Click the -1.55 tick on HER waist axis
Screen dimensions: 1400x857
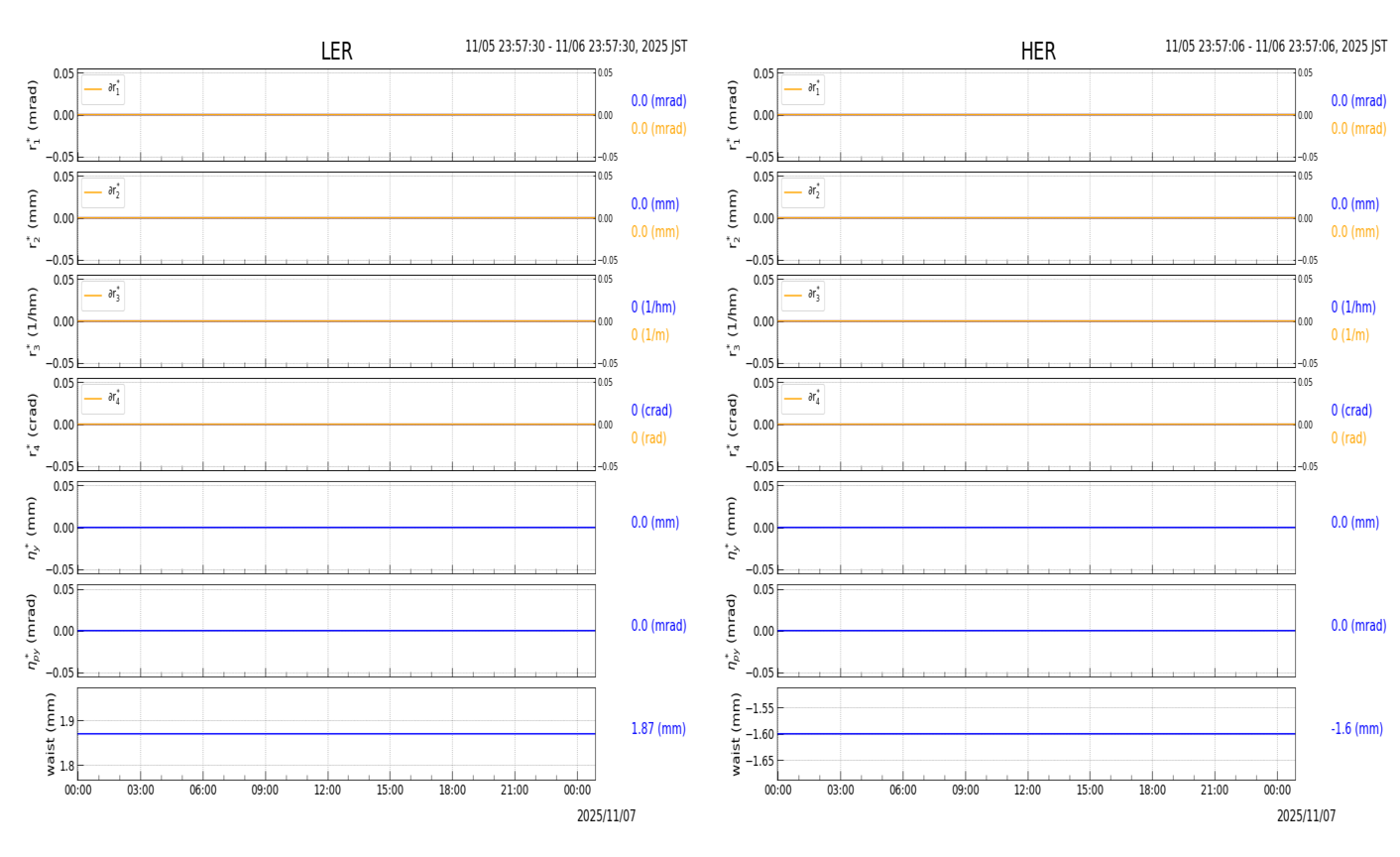[x=761, y=708]
